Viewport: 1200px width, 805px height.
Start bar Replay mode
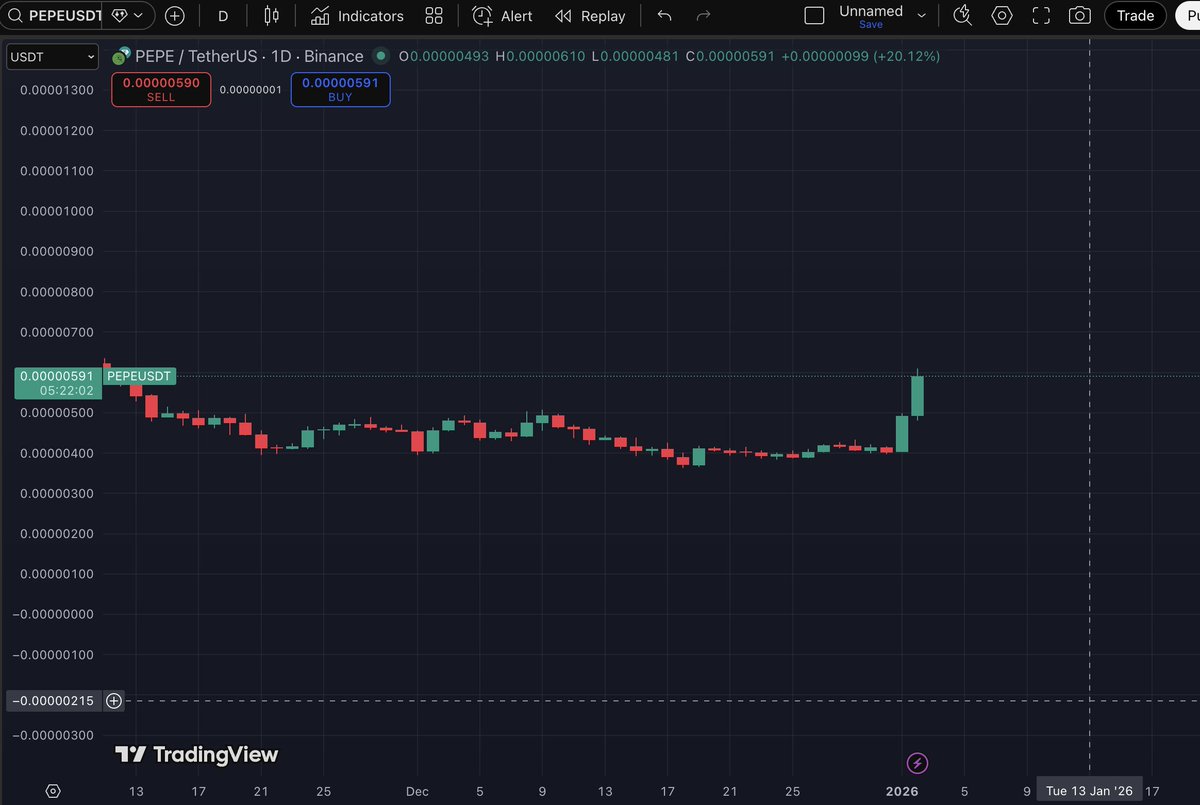pyautogui.click(x=590, y=16)
